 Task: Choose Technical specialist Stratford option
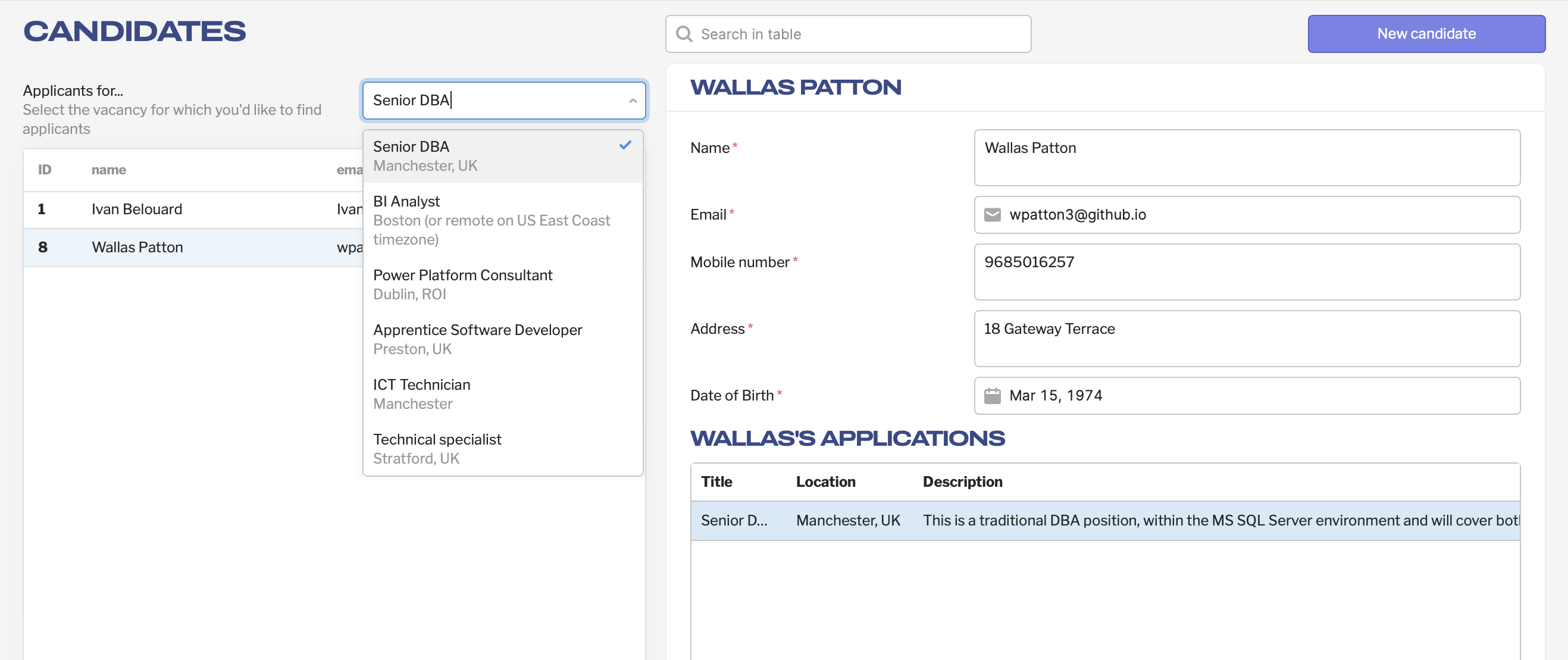(x=437, y=448)
